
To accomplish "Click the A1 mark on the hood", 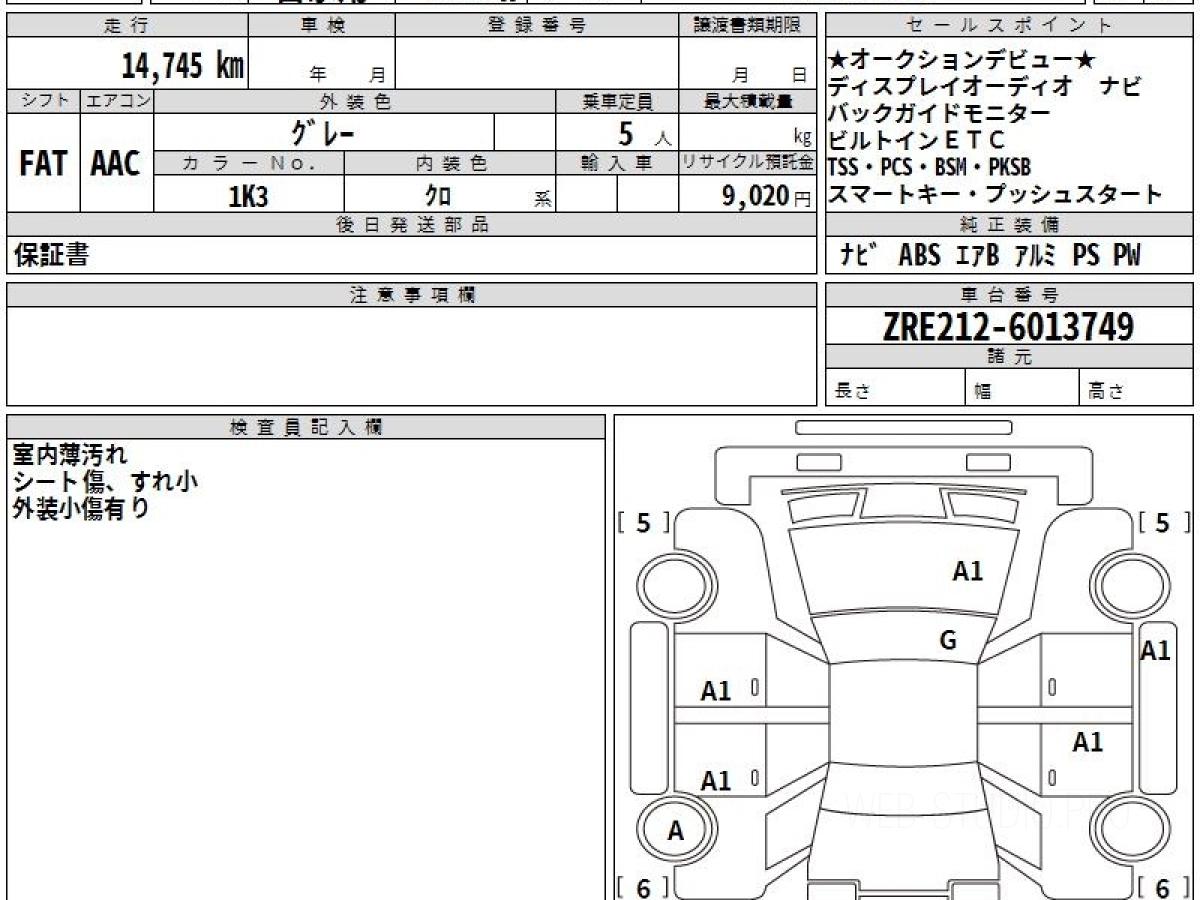I will pyautogui.click(x=967, y=572).
